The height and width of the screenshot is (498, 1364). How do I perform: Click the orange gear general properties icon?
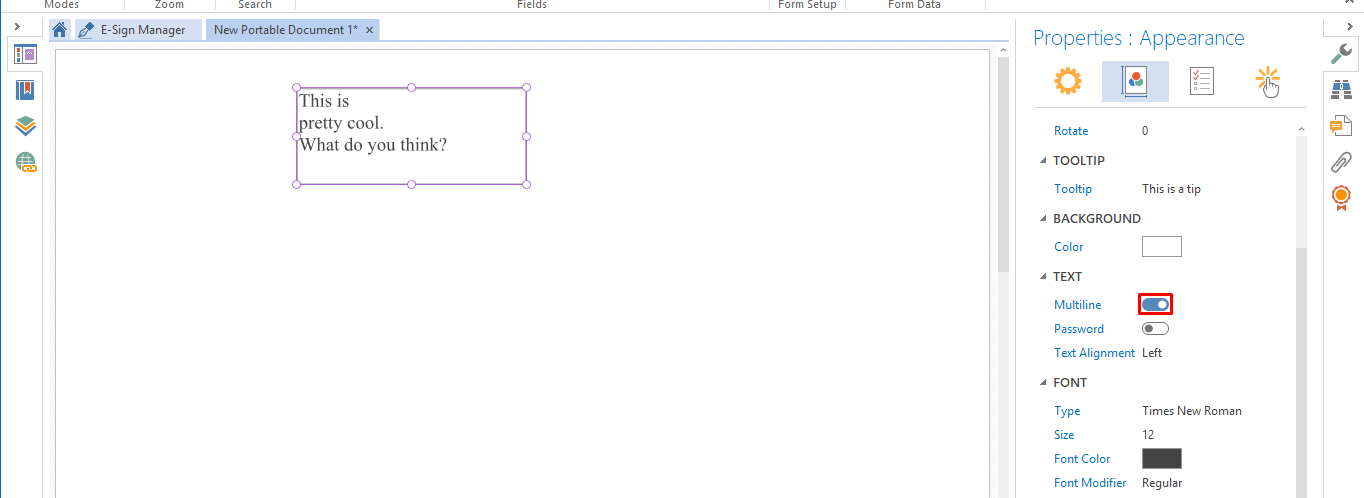[x=1067, y=82]
